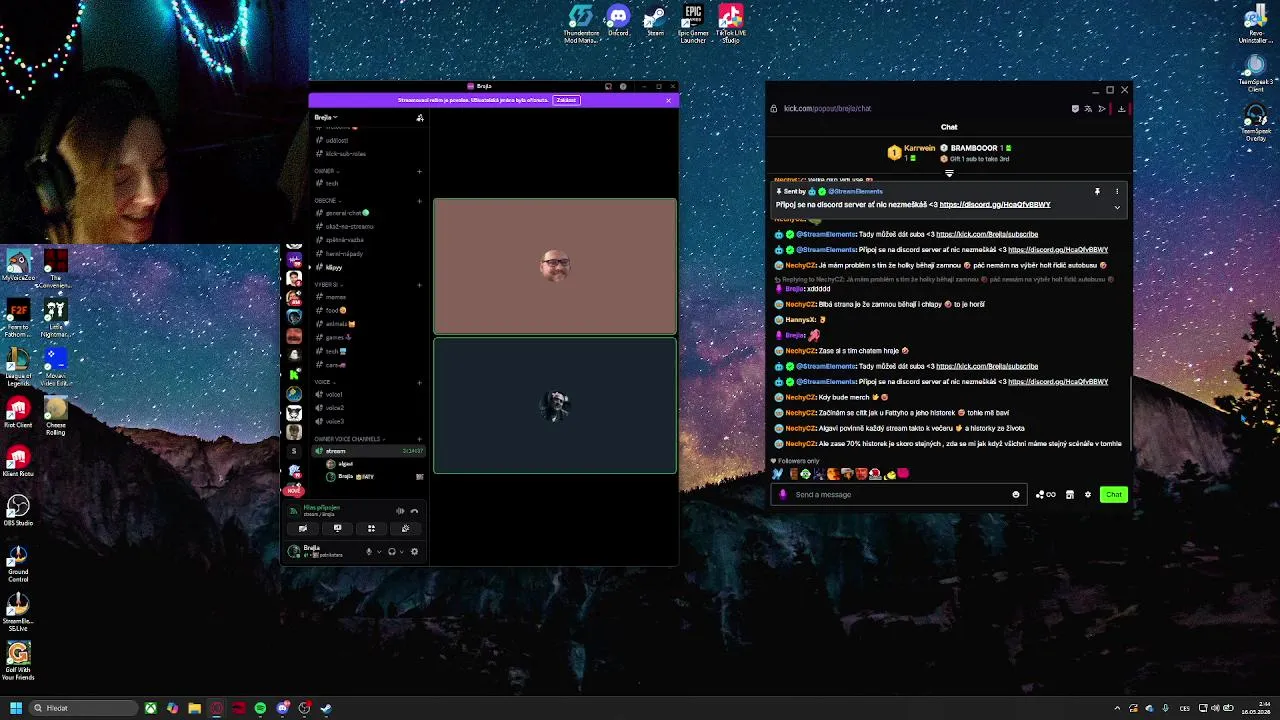Image resolution: width=1280 pixels, height=720 pixels.
Task: Click the green Chat send button
Action: click(1113, 494)
